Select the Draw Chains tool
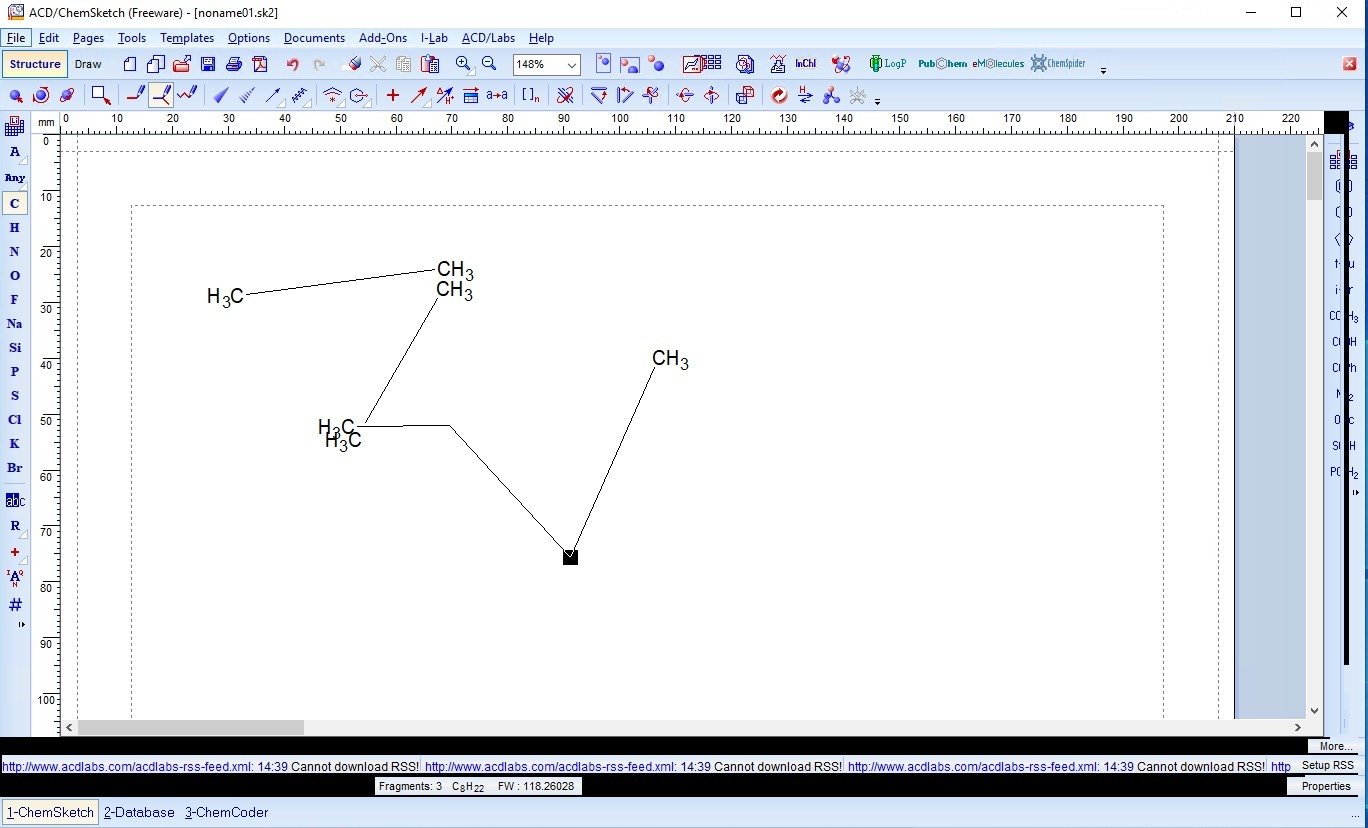 [187, 96]
